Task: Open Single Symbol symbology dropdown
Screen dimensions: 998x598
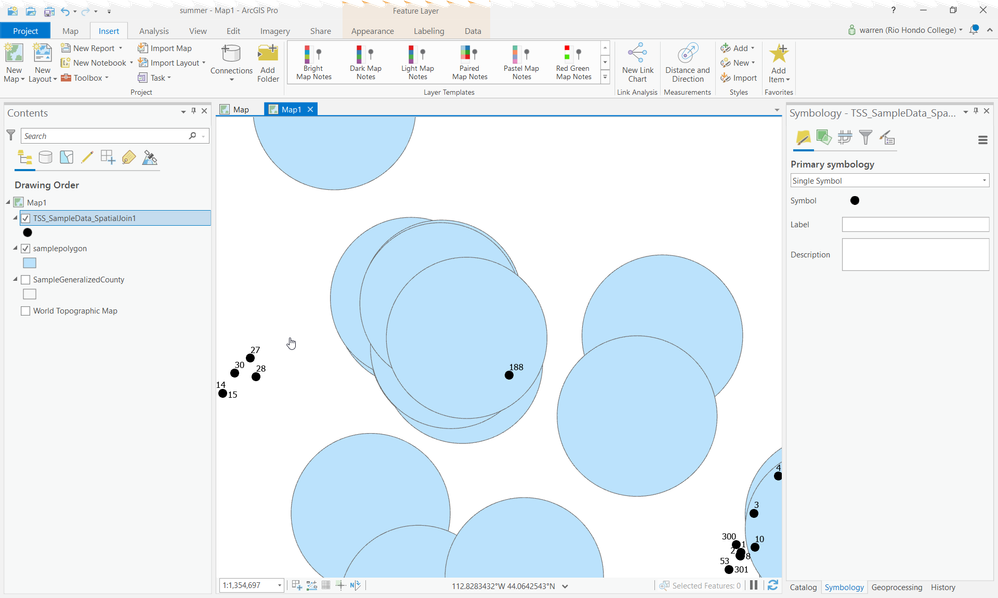Action: pyautogui.click(x=890, y=181)
